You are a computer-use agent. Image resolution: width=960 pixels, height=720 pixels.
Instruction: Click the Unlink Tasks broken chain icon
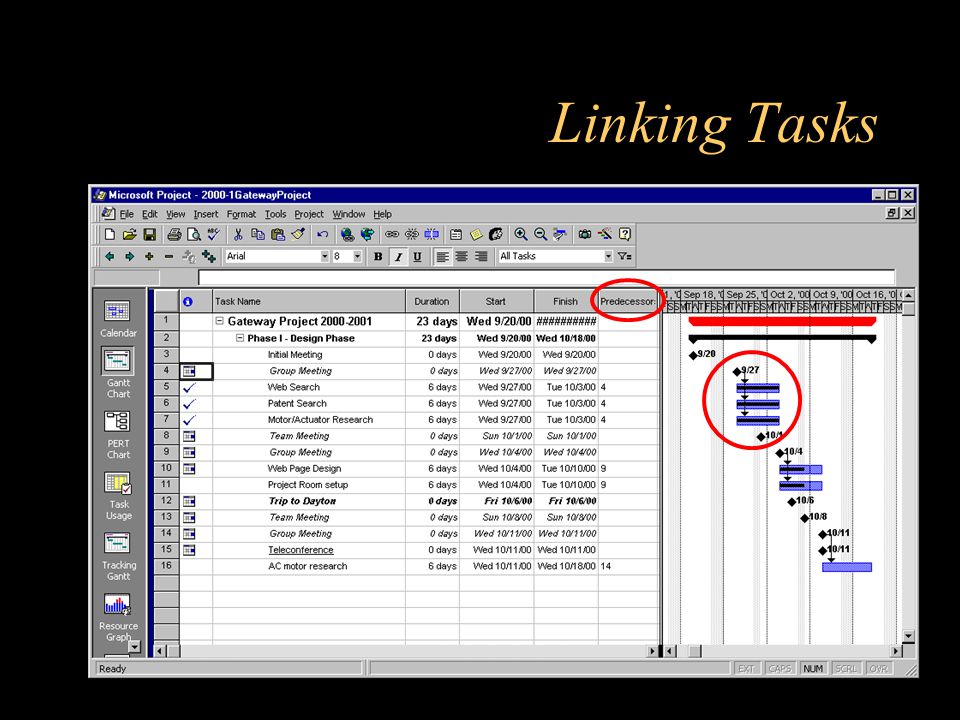tap(411, 234)
